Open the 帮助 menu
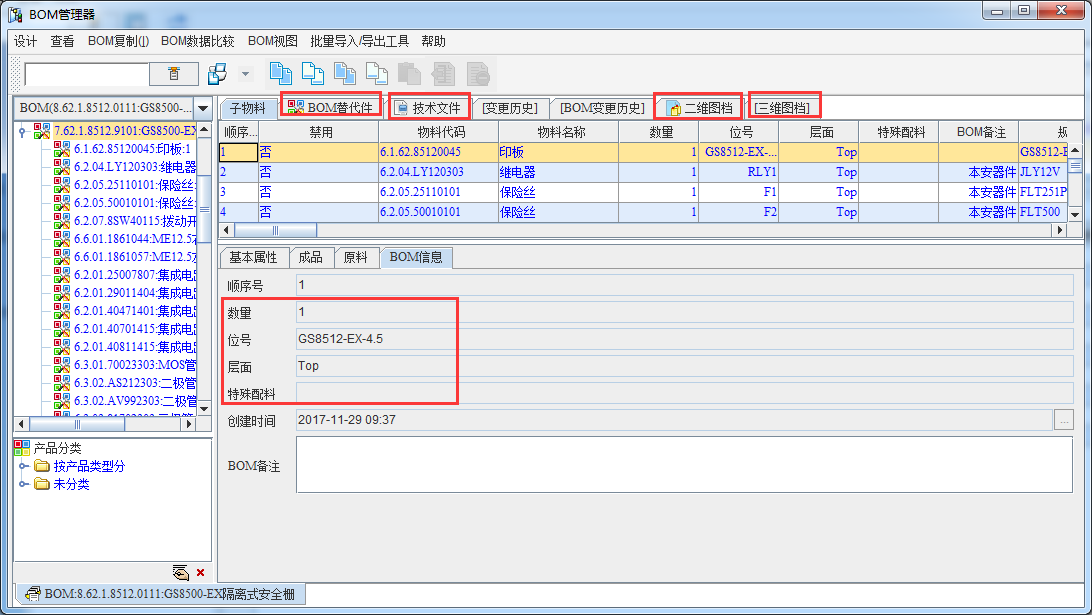The image size is (1092, 615). [433, 41]
